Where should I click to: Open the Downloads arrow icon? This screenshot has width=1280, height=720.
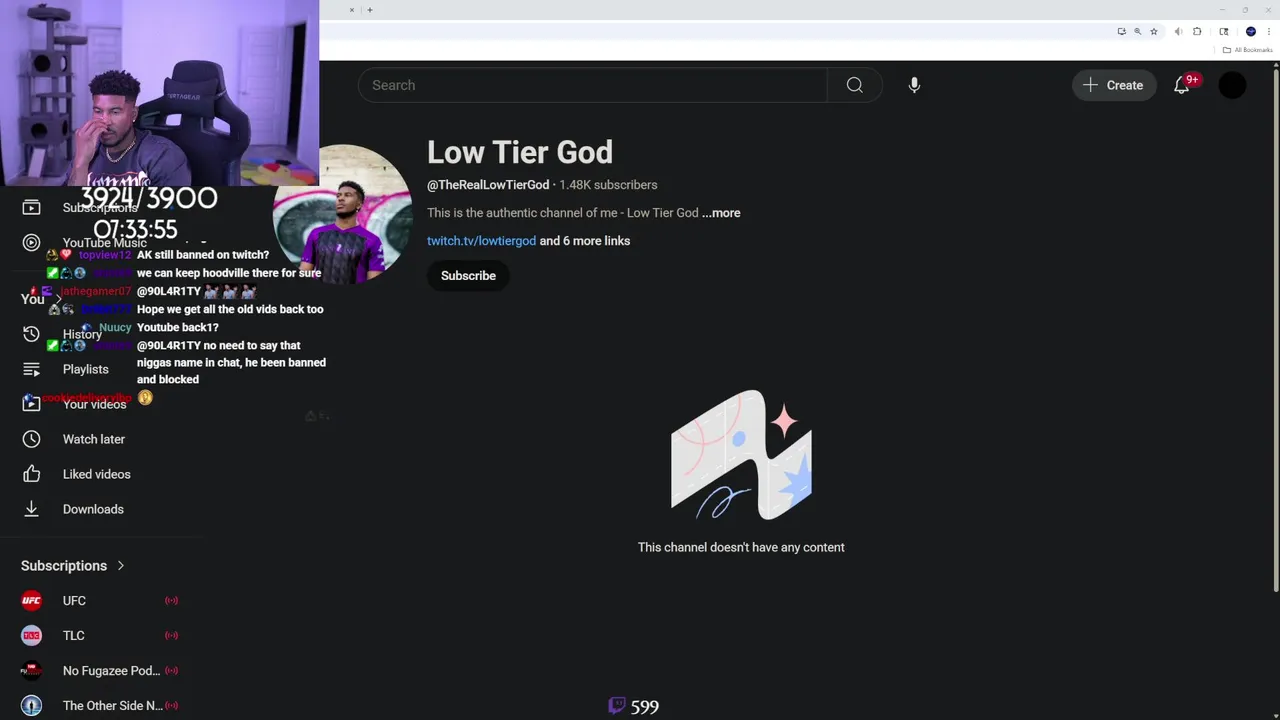31,509
